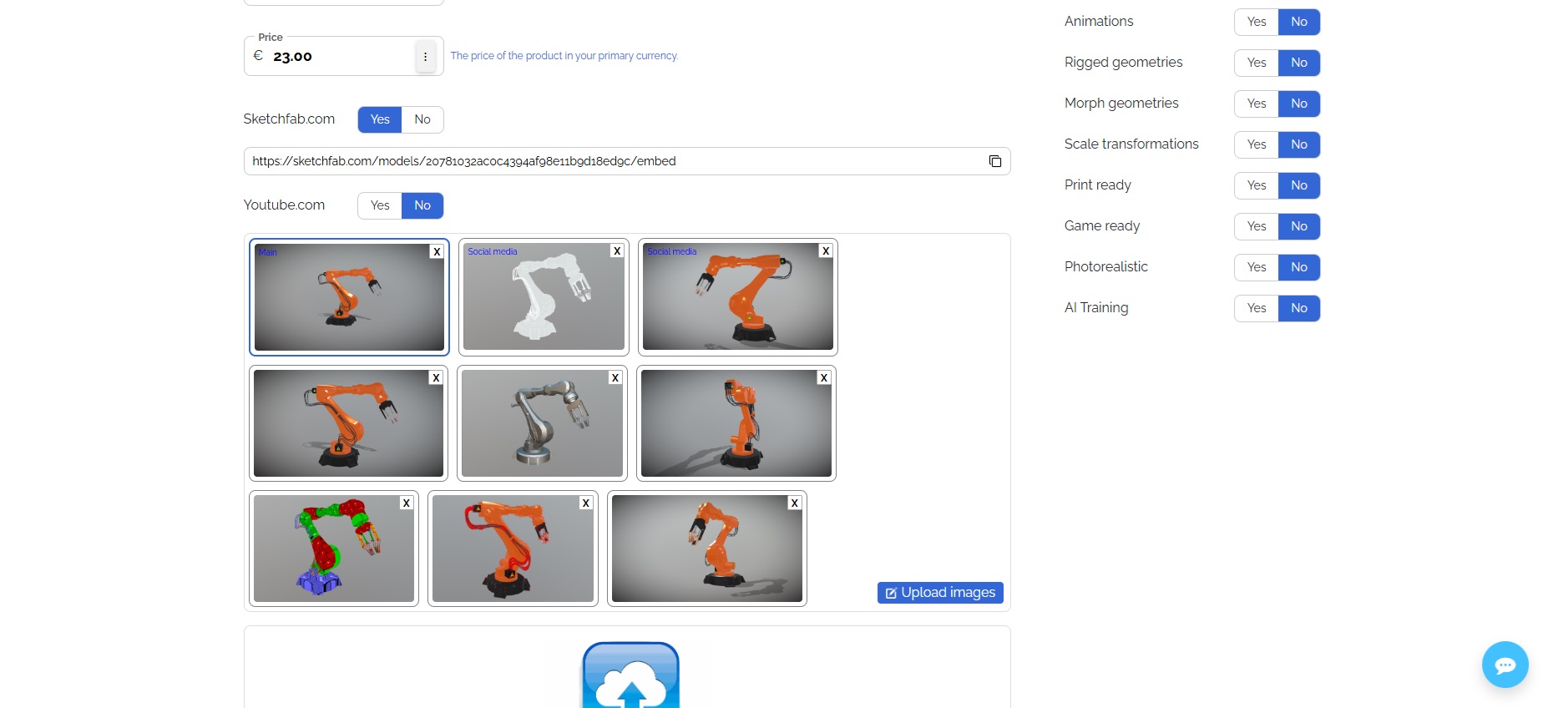Click the cloud upload icon

[630, 678]
